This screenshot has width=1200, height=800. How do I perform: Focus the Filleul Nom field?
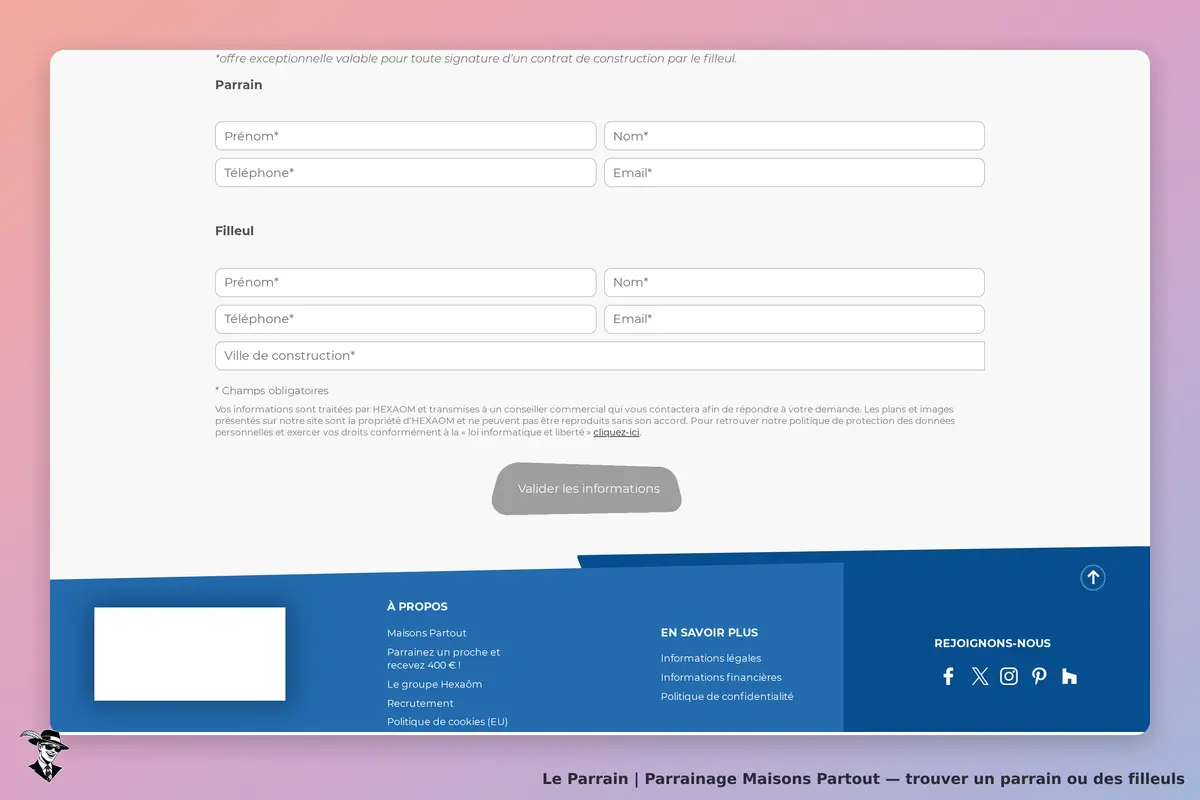point(794,282)
